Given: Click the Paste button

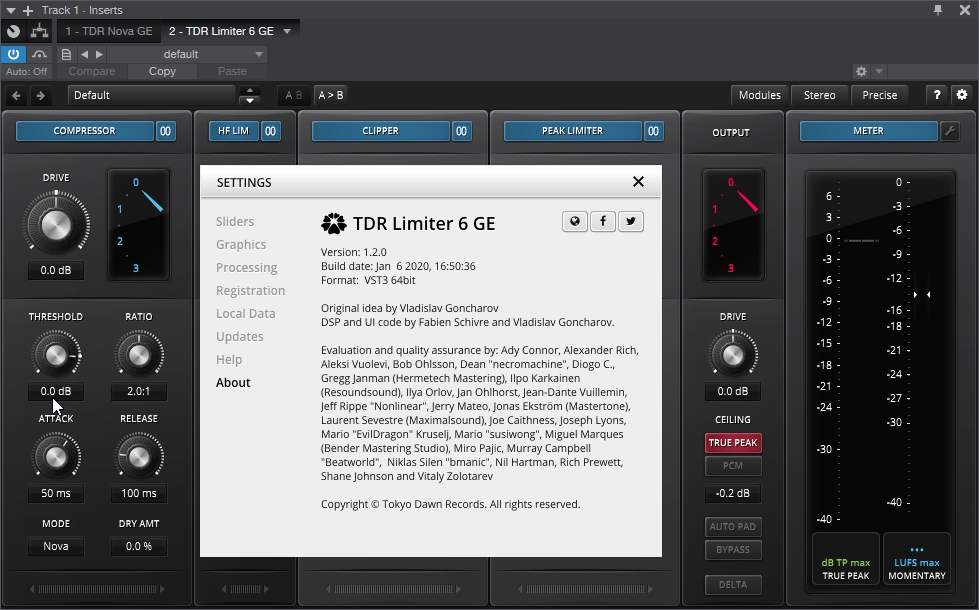Looking at the screenshot, I should [x=232, y=71].
